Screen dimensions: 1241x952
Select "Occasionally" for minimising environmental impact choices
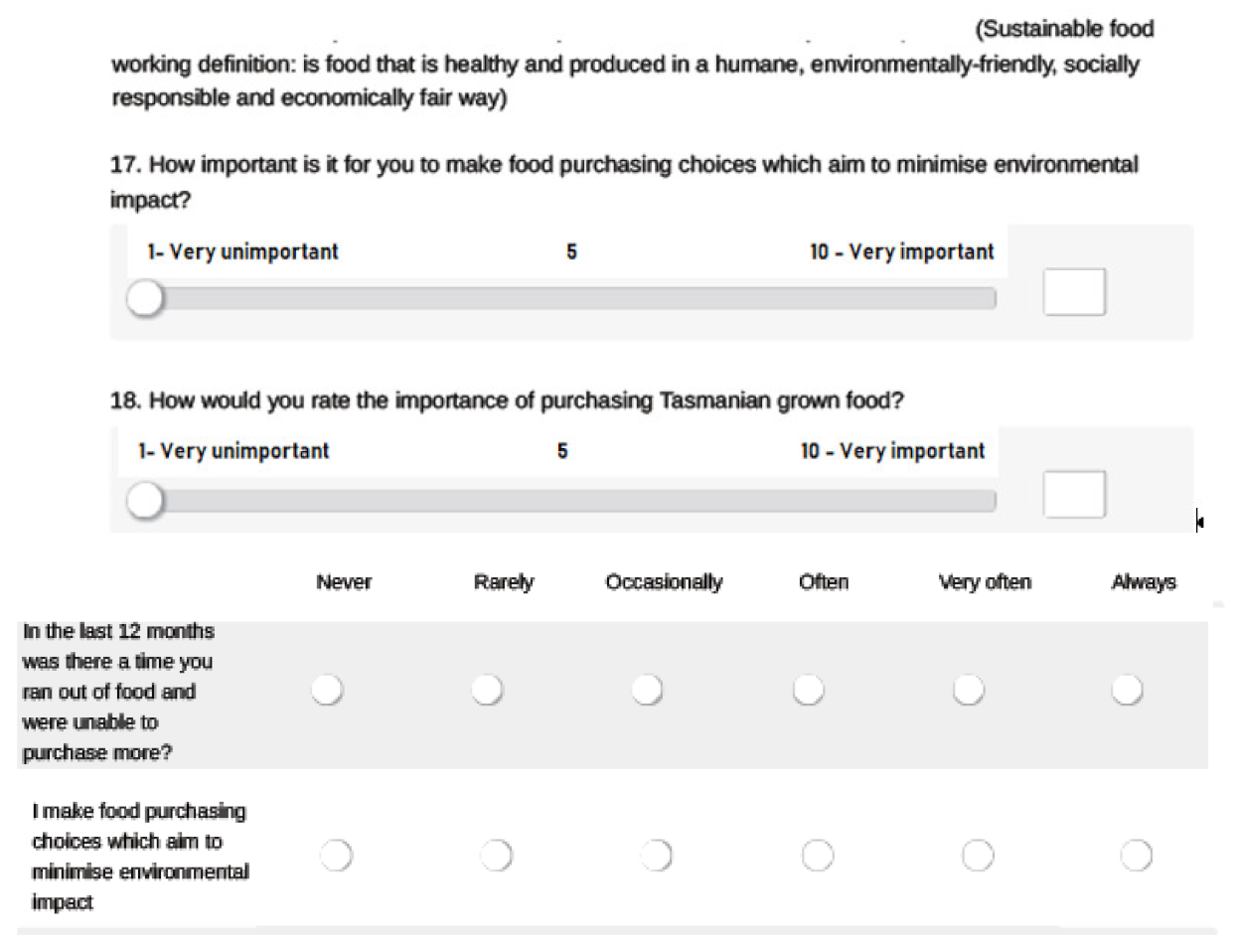[x=656, y=854]
